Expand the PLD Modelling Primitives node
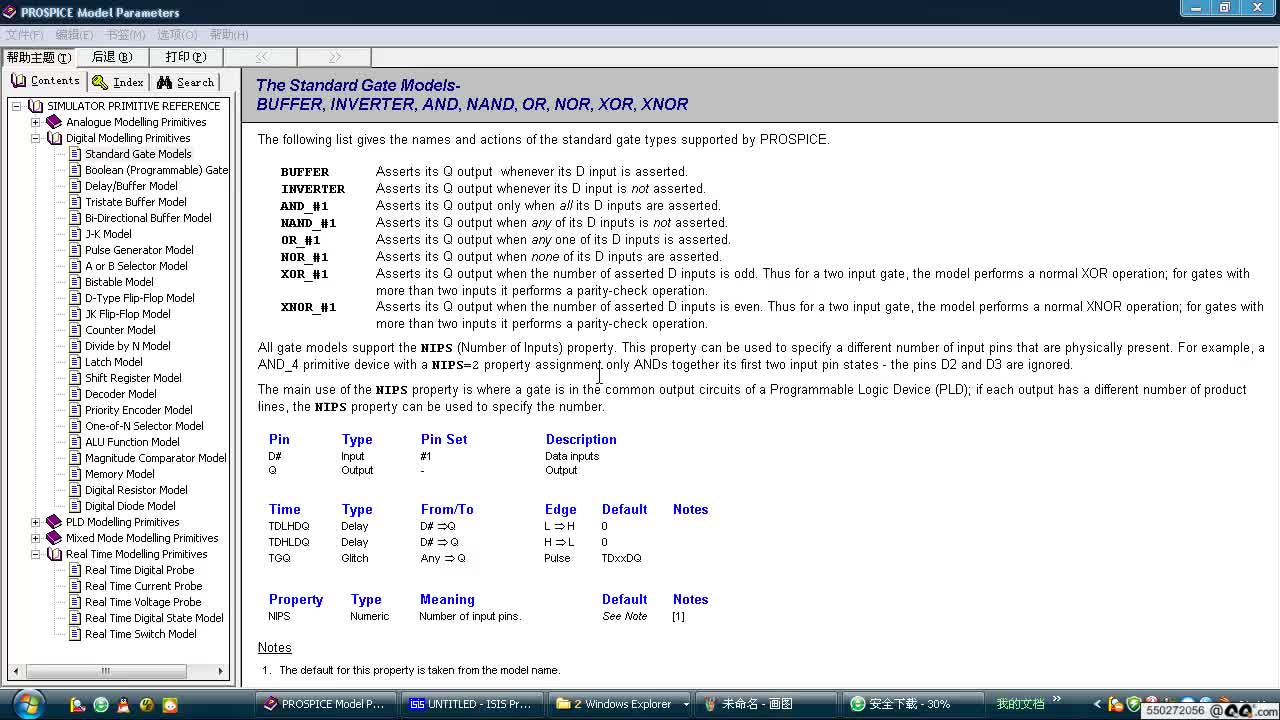The image size is (1280, 720). 35,522
